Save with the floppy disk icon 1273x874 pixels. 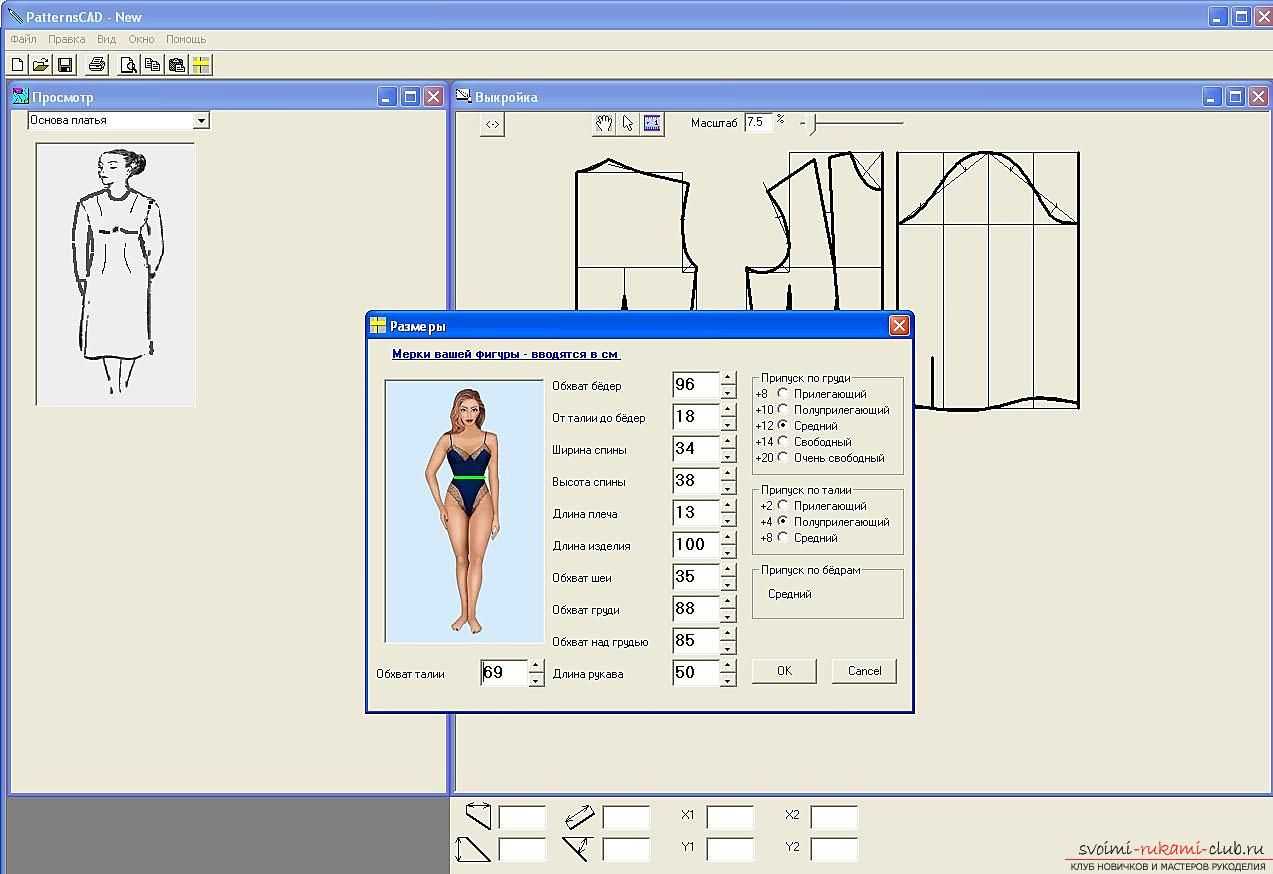(x=64, y=65)
